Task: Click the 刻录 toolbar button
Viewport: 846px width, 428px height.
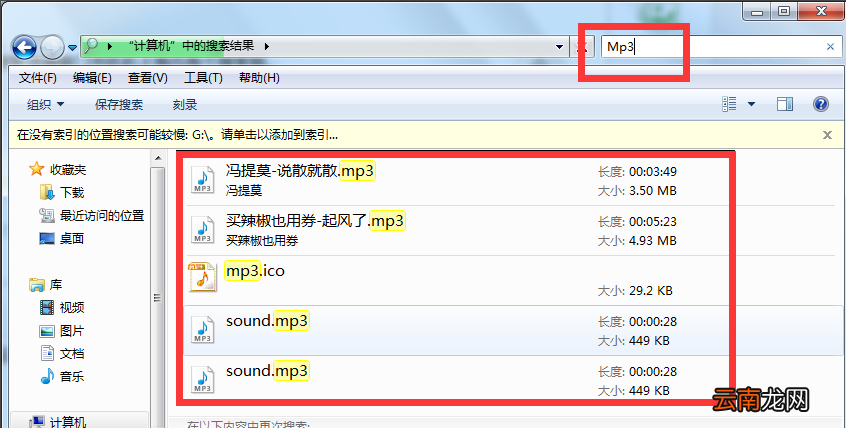Action: (185, 104)
